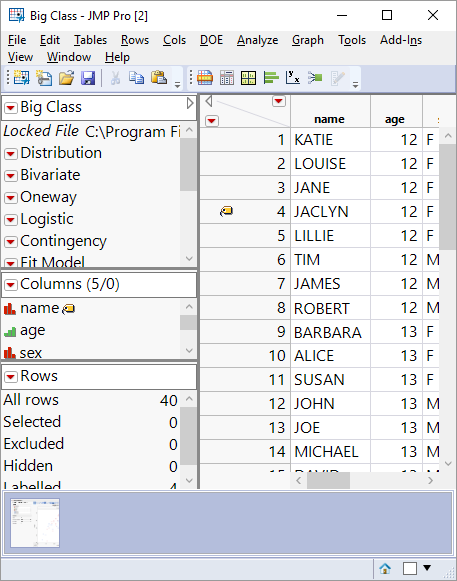Click the Data Table icon with highlighted row
Viewport: 457px width, 581px height.
tap(205, 78)
